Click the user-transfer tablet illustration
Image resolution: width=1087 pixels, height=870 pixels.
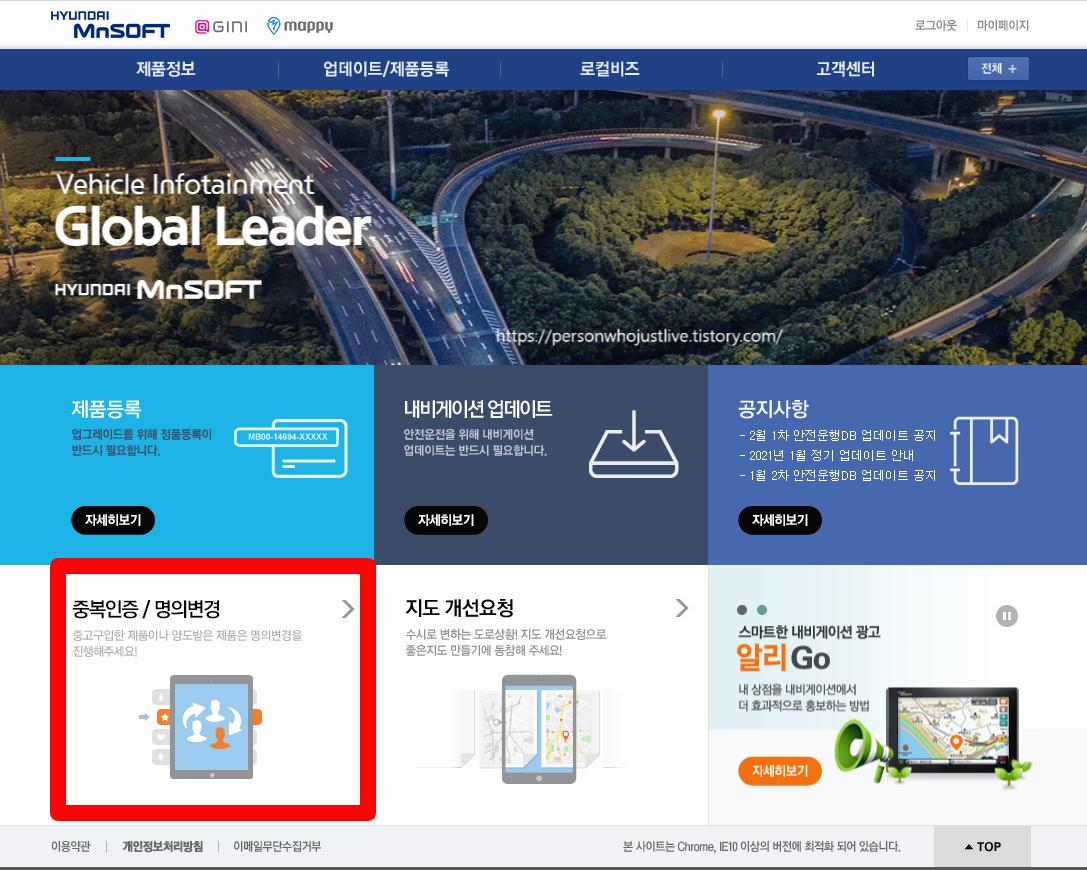coord(201,727)
